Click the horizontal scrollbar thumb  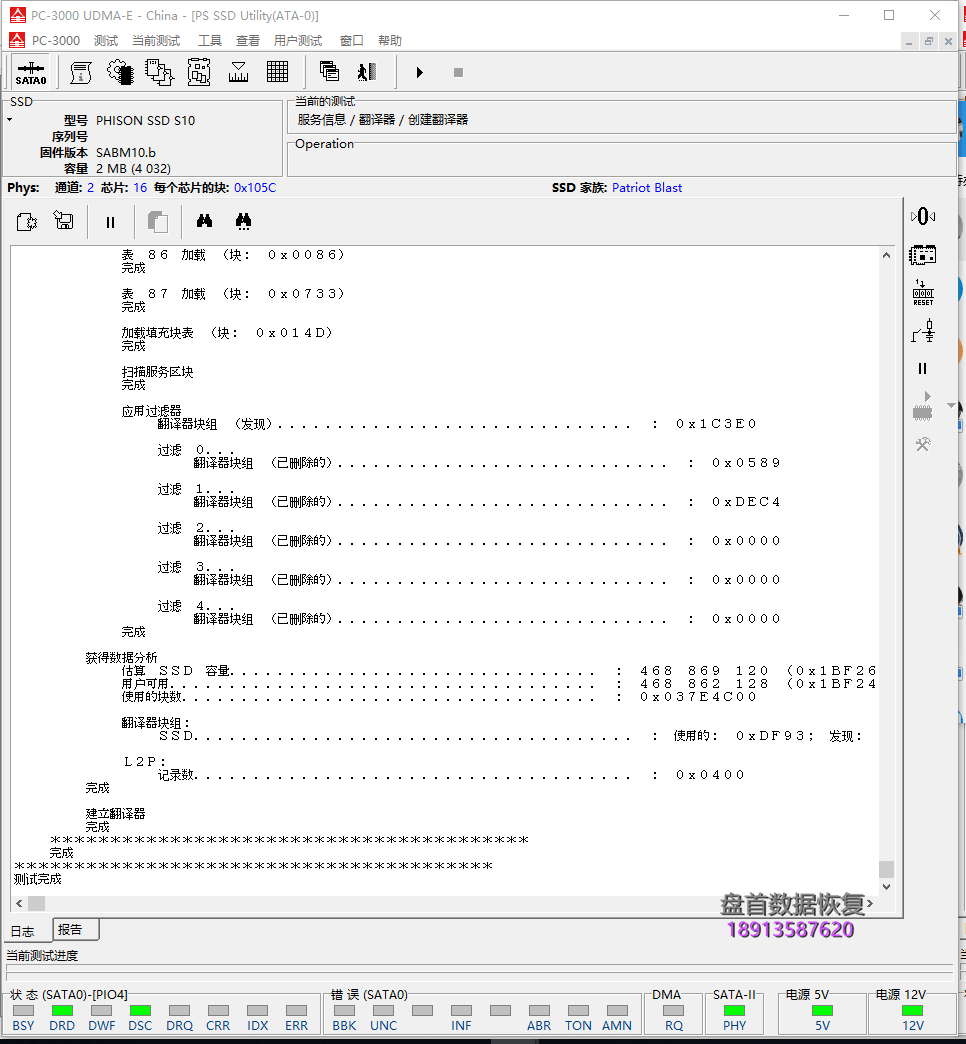pos(36,904)
